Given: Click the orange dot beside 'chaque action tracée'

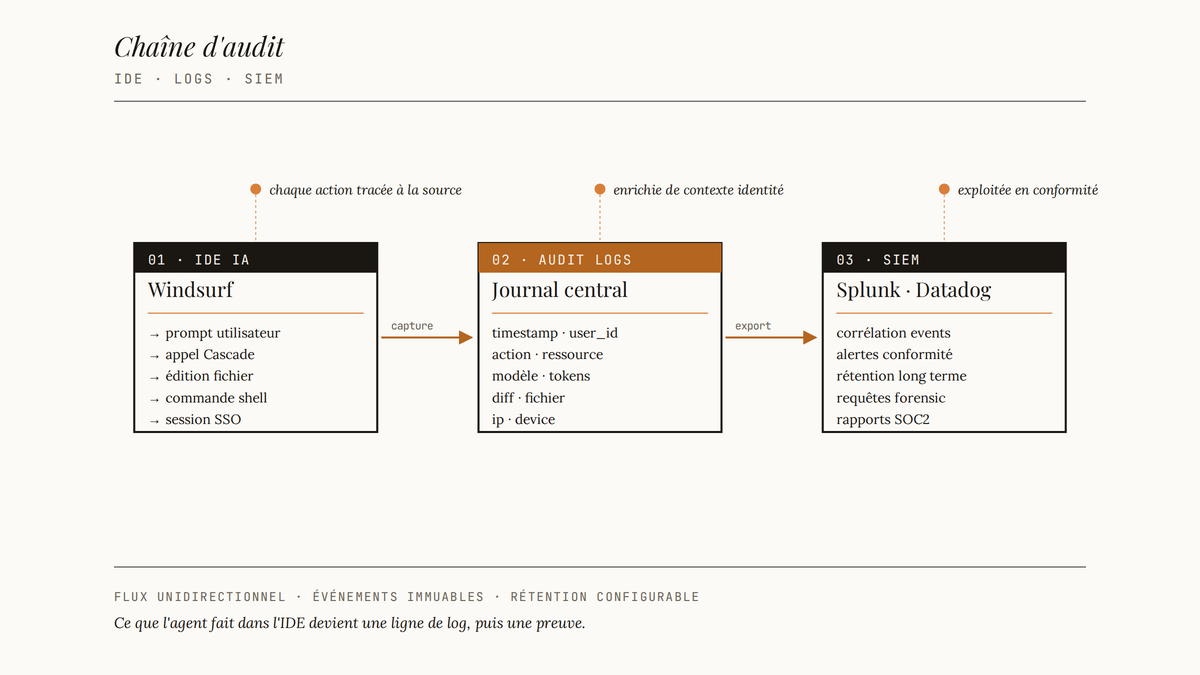Looking at the screenshot, I should point(256,189).
